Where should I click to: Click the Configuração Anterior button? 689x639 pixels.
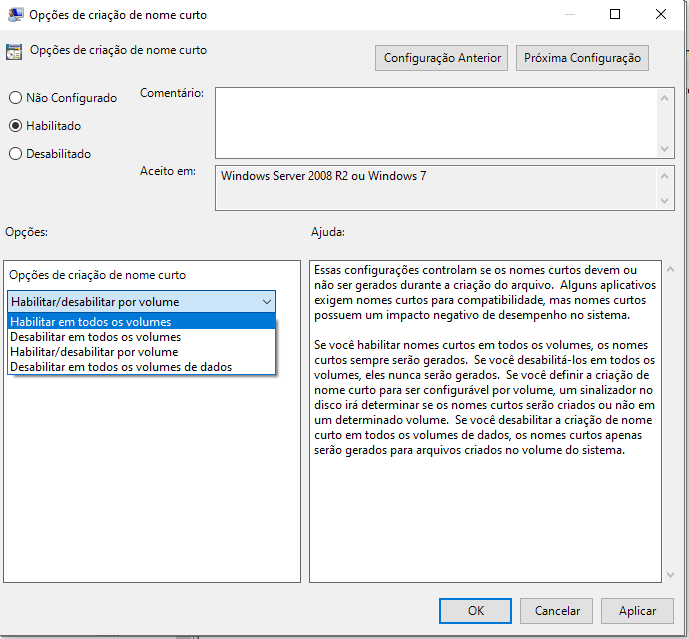click(443, 58)
